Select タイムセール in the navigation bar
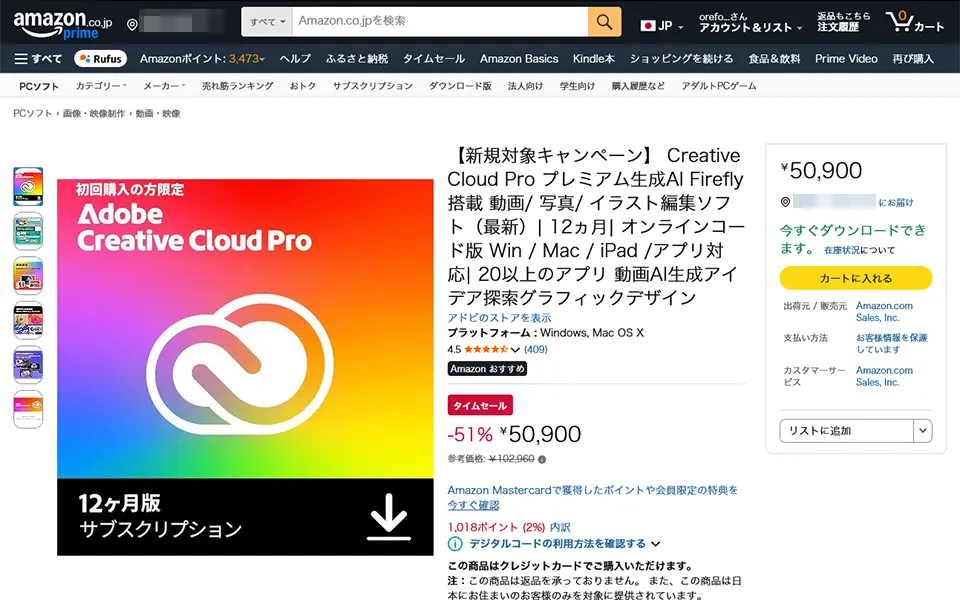960x600 pixels. click(433, 59)
